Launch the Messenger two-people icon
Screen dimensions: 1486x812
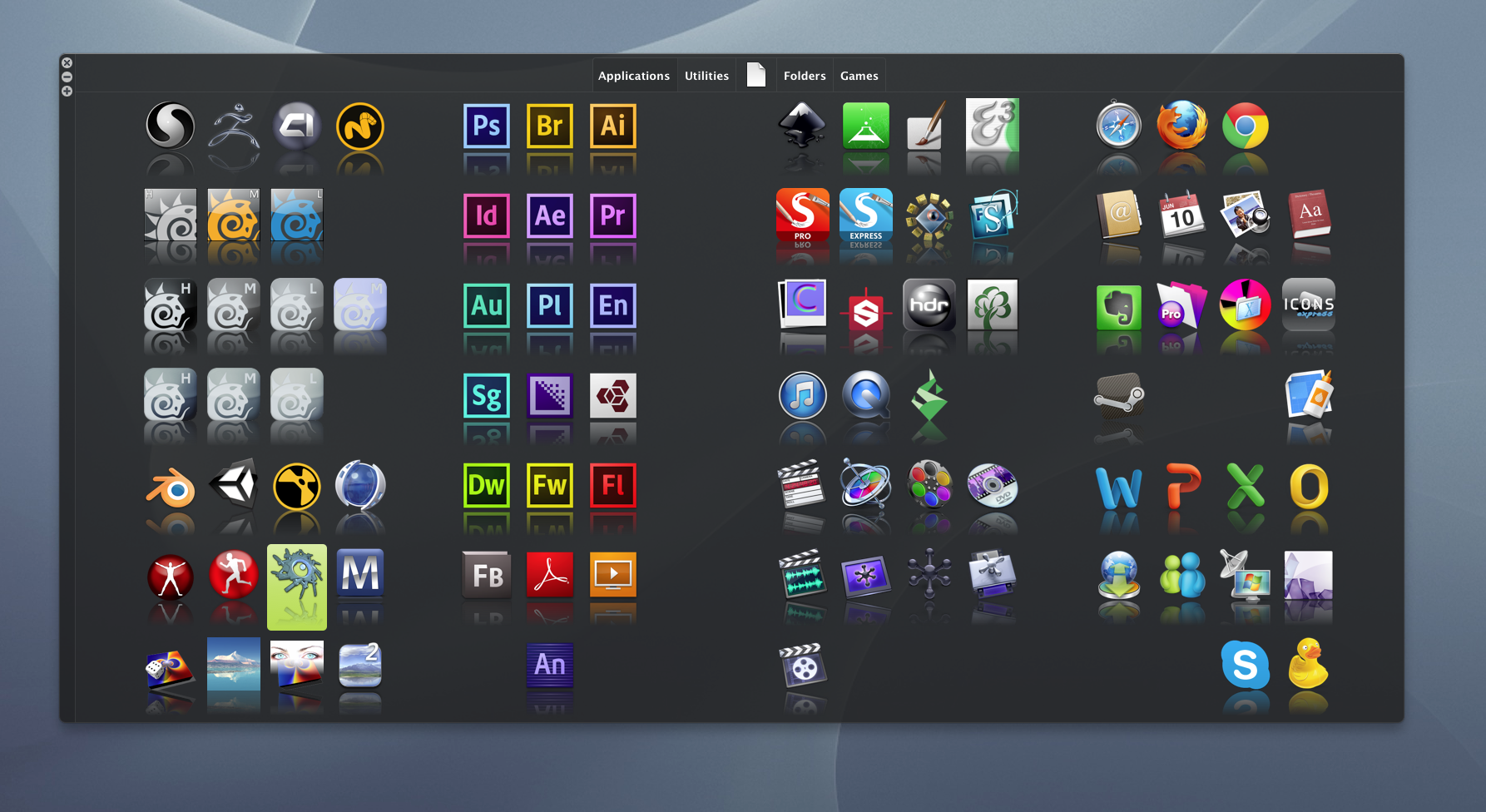(1182, 575)
